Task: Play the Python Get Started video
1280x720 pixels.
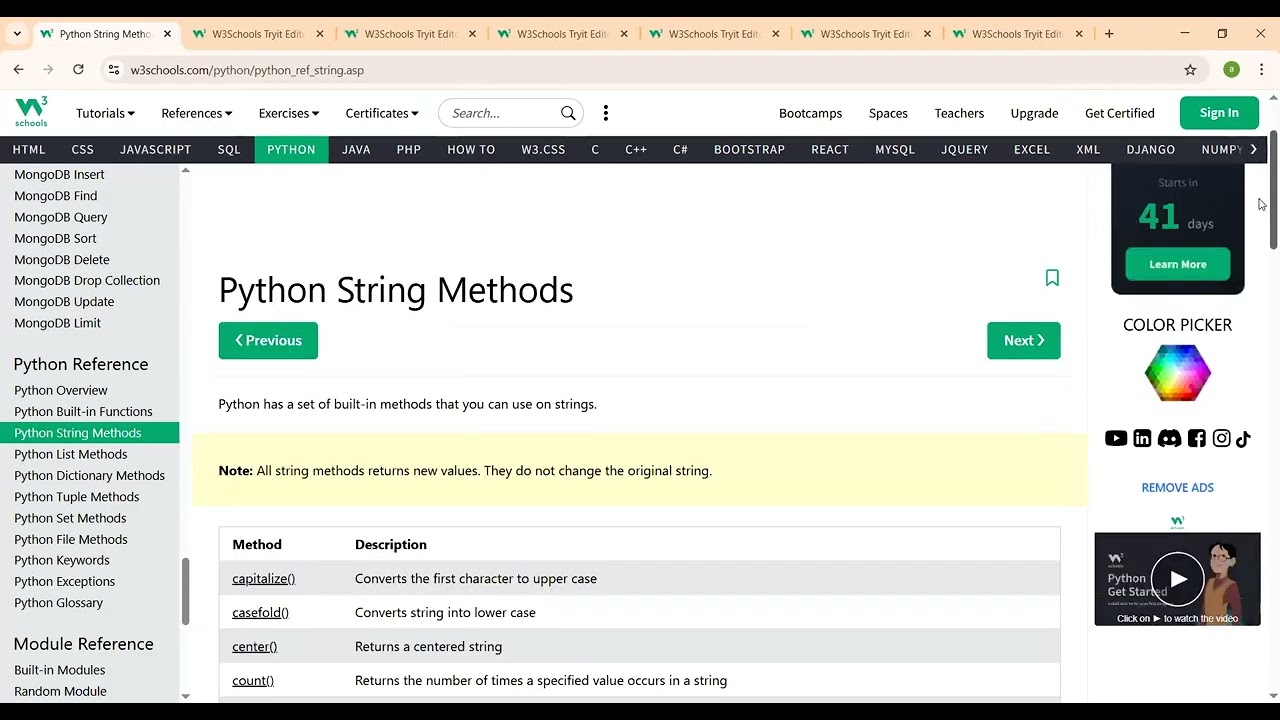Action: coord(1178,579)
